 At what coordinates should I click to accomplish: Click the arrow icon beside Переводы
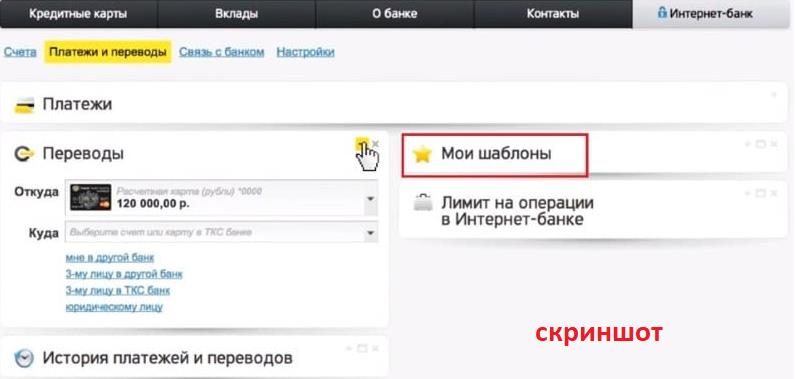pos(24,154)
